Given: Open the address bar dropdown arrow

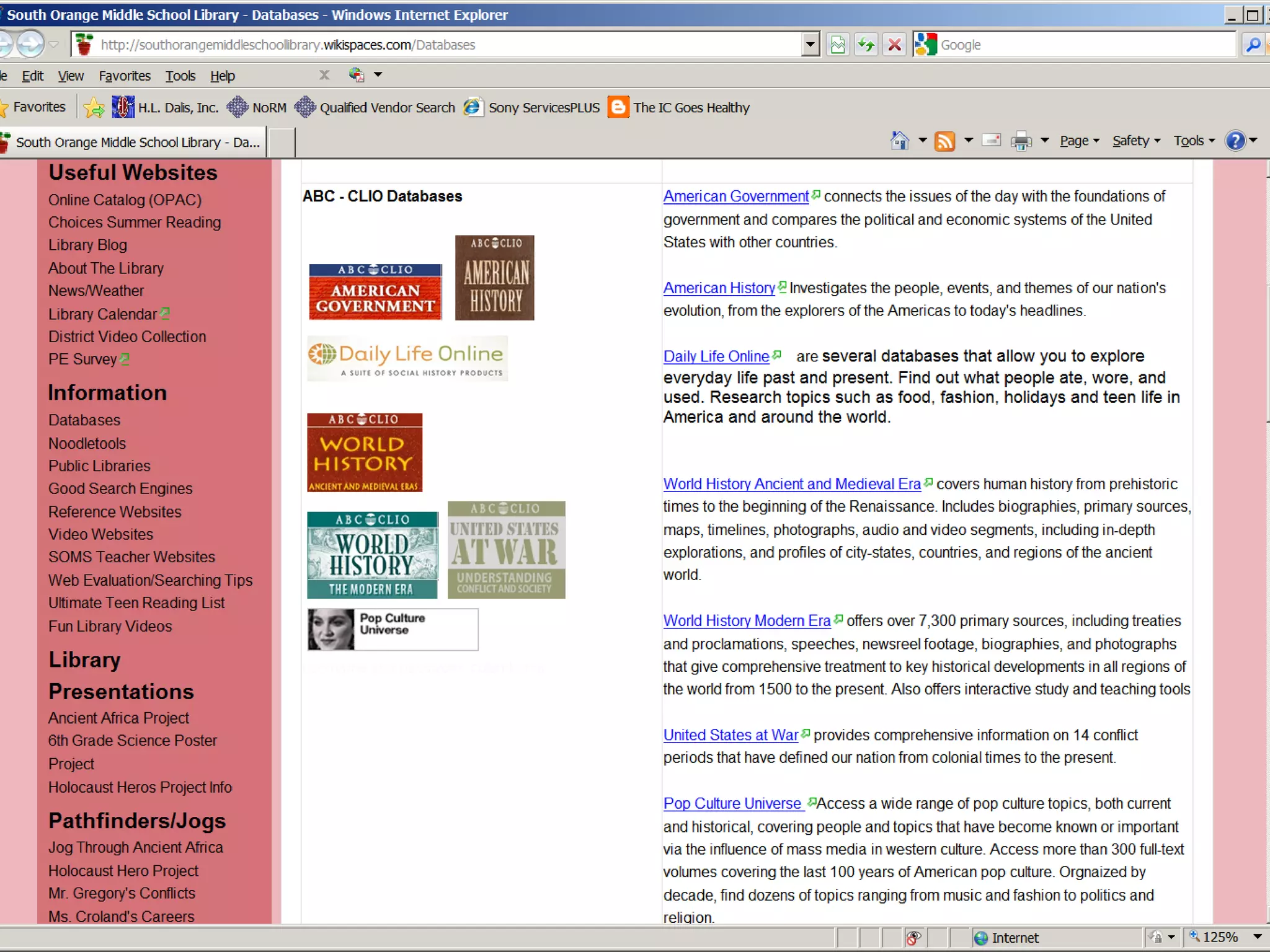Looking at the screenshot, I should click(809, 45).
